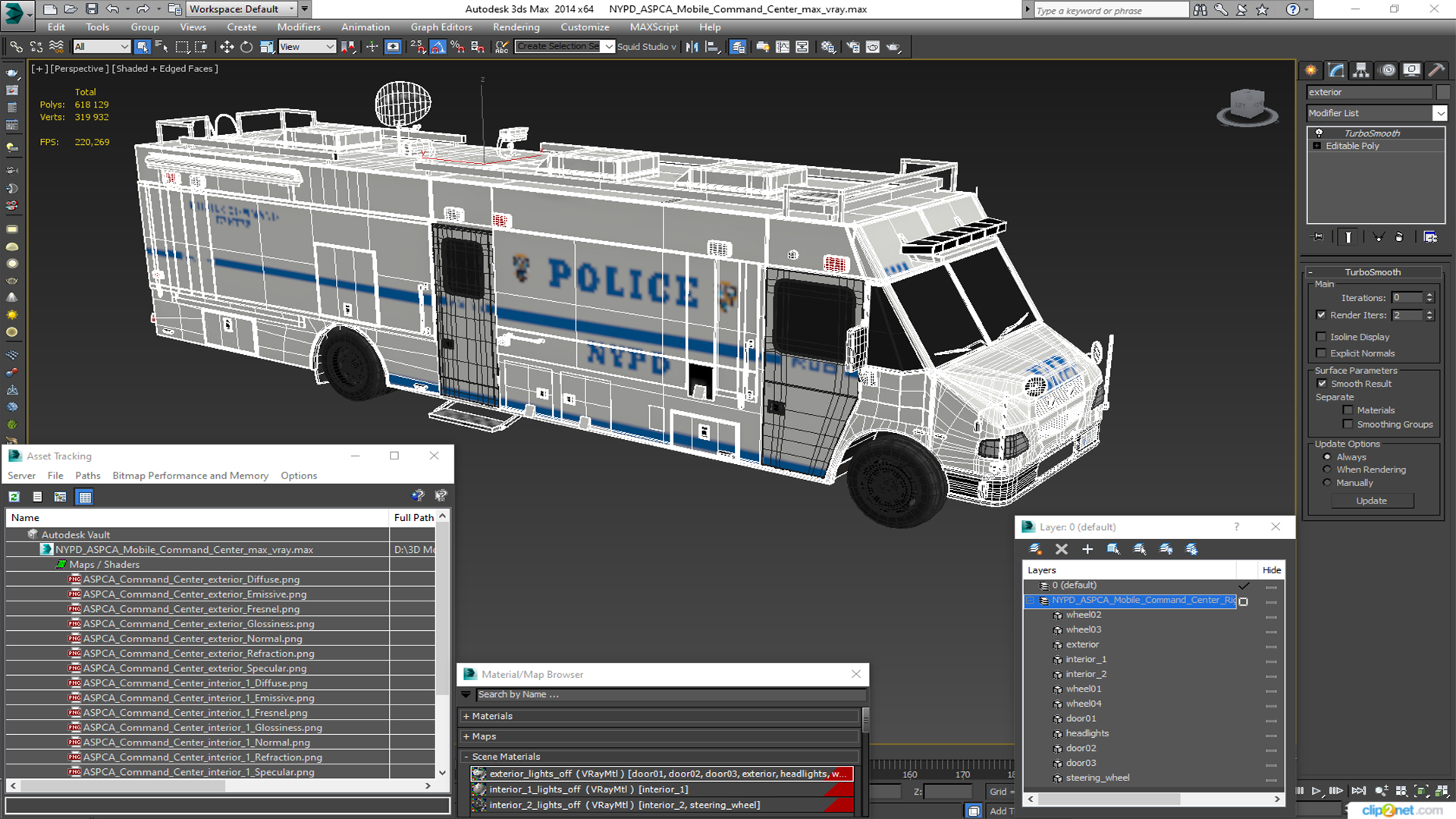Open the Material Editor from toolbar
1456x819 pixels.
click(828, 47)
